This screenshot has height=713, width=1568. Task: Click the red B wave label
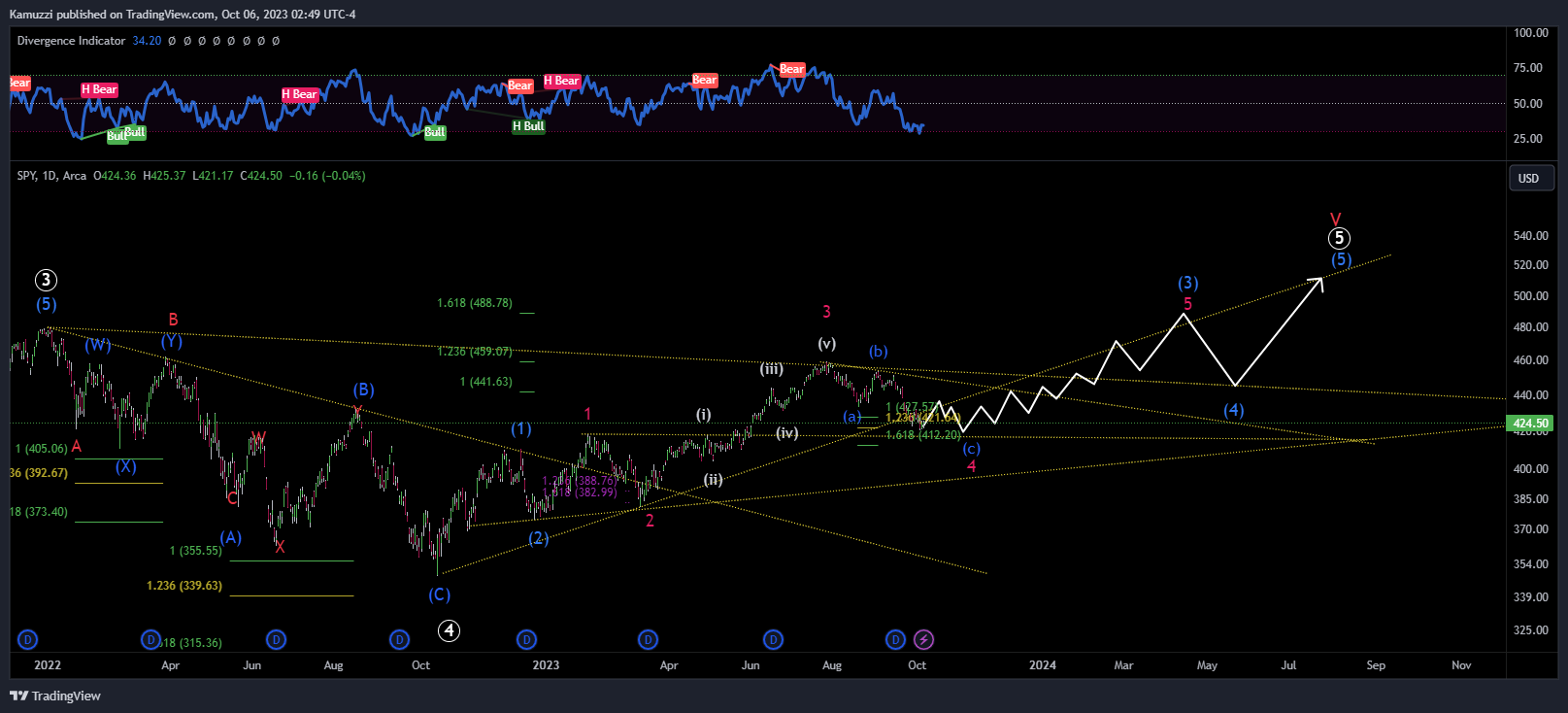[x=173, y=320]
